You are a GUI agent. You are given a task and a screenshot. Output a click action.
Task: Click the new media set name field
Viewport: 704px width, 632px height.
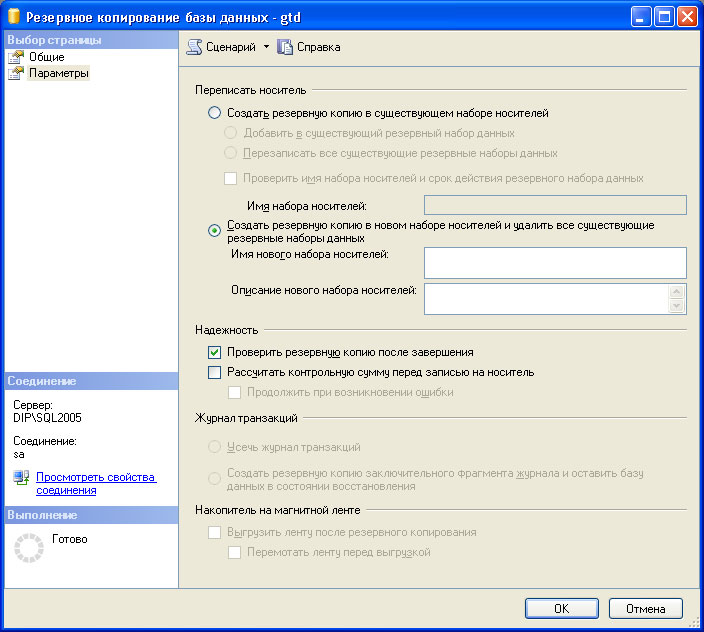coord(555,262)
